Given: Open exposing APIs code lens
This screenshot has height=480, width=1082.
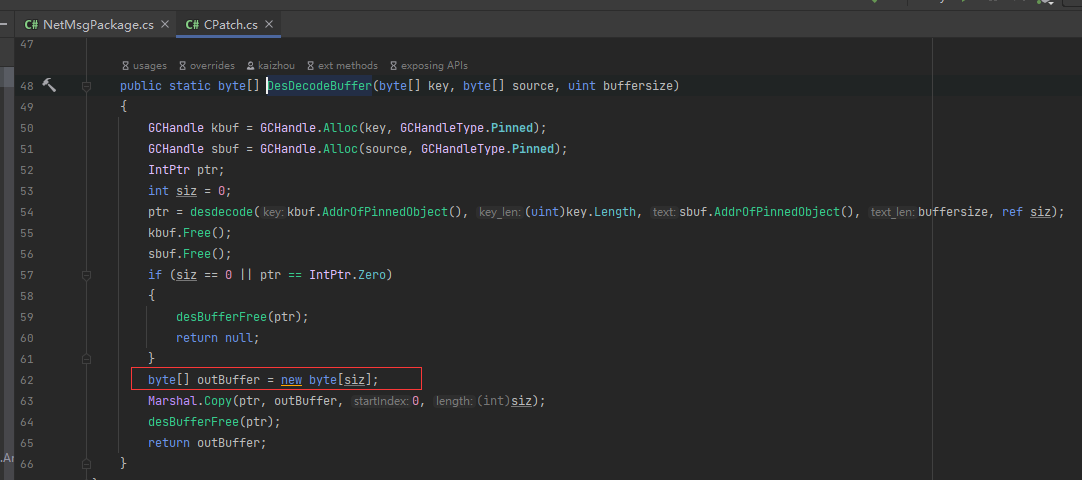Looking at the screenshot, I should (428, 66).
